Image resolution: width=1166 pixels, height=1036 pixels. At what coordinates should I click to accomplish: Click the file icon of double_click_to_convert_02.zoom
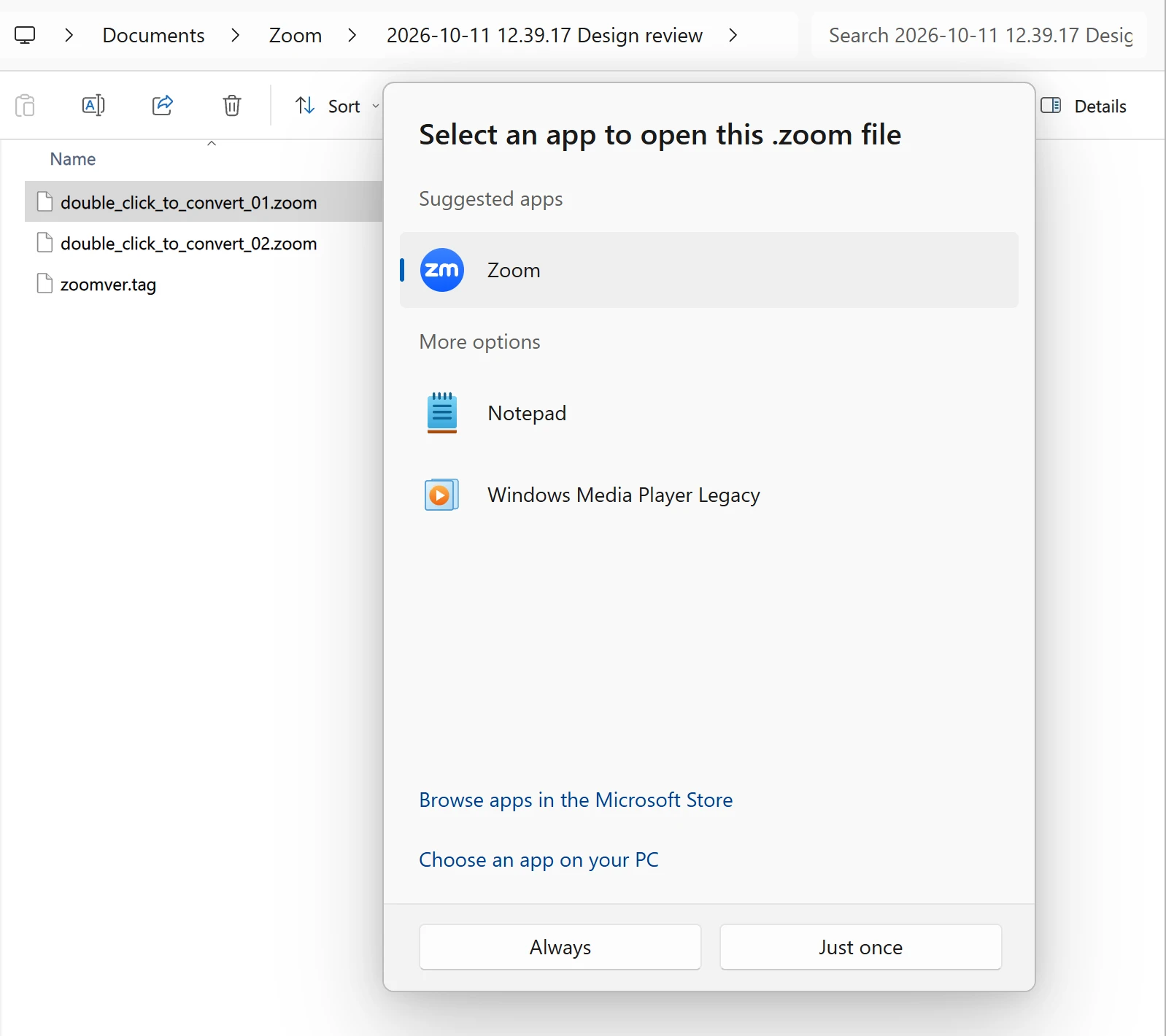(45, 243)
